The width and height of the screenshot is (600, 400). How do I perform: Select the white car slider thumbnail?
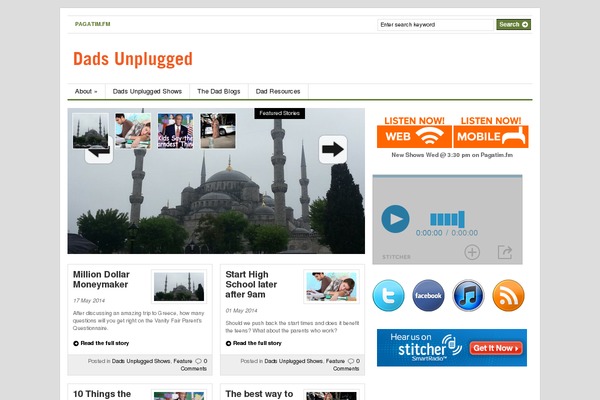tap(218, 131)
